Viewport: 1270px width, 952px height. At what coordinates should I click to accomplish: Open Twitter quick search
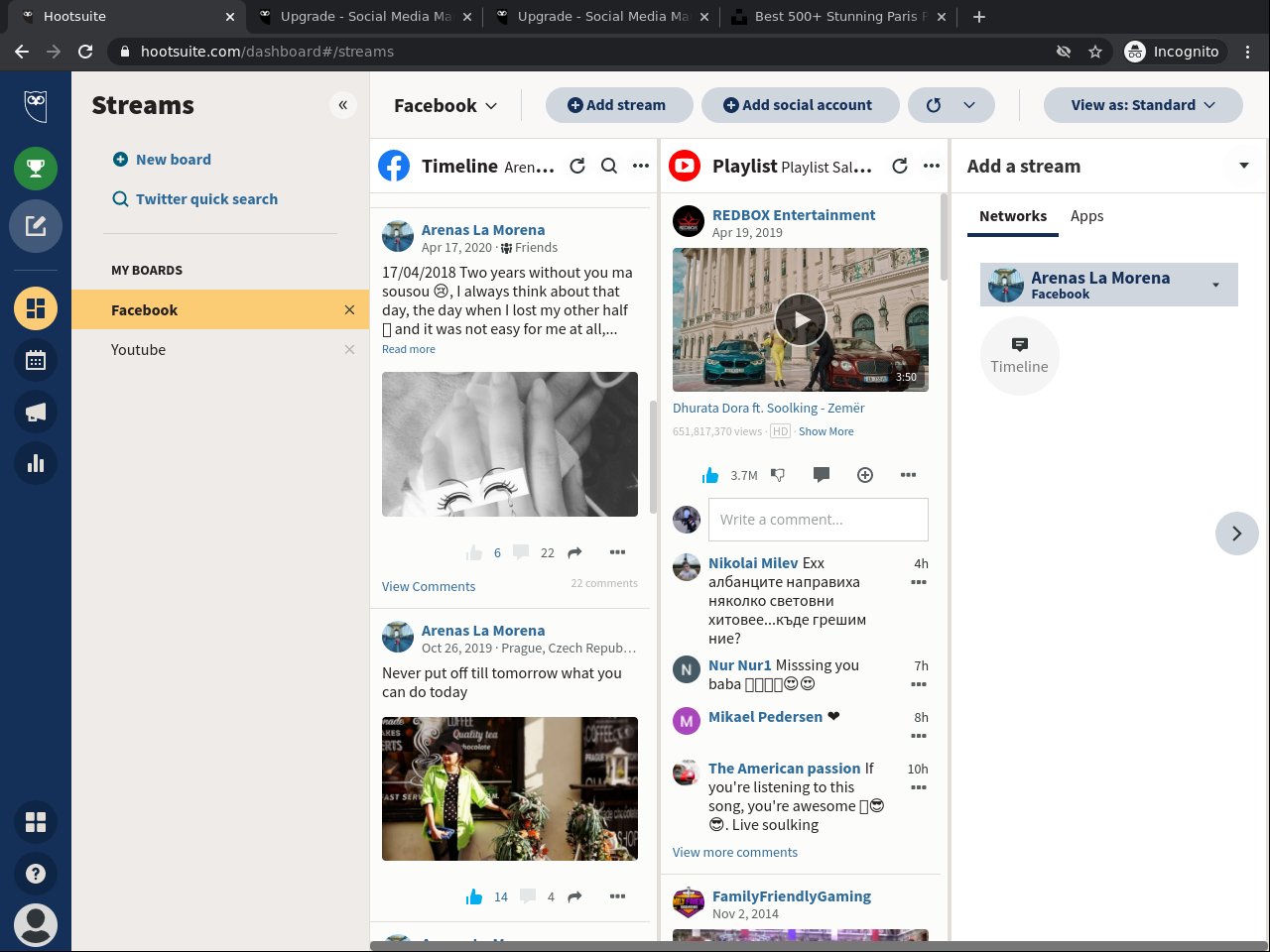[194, 199]
